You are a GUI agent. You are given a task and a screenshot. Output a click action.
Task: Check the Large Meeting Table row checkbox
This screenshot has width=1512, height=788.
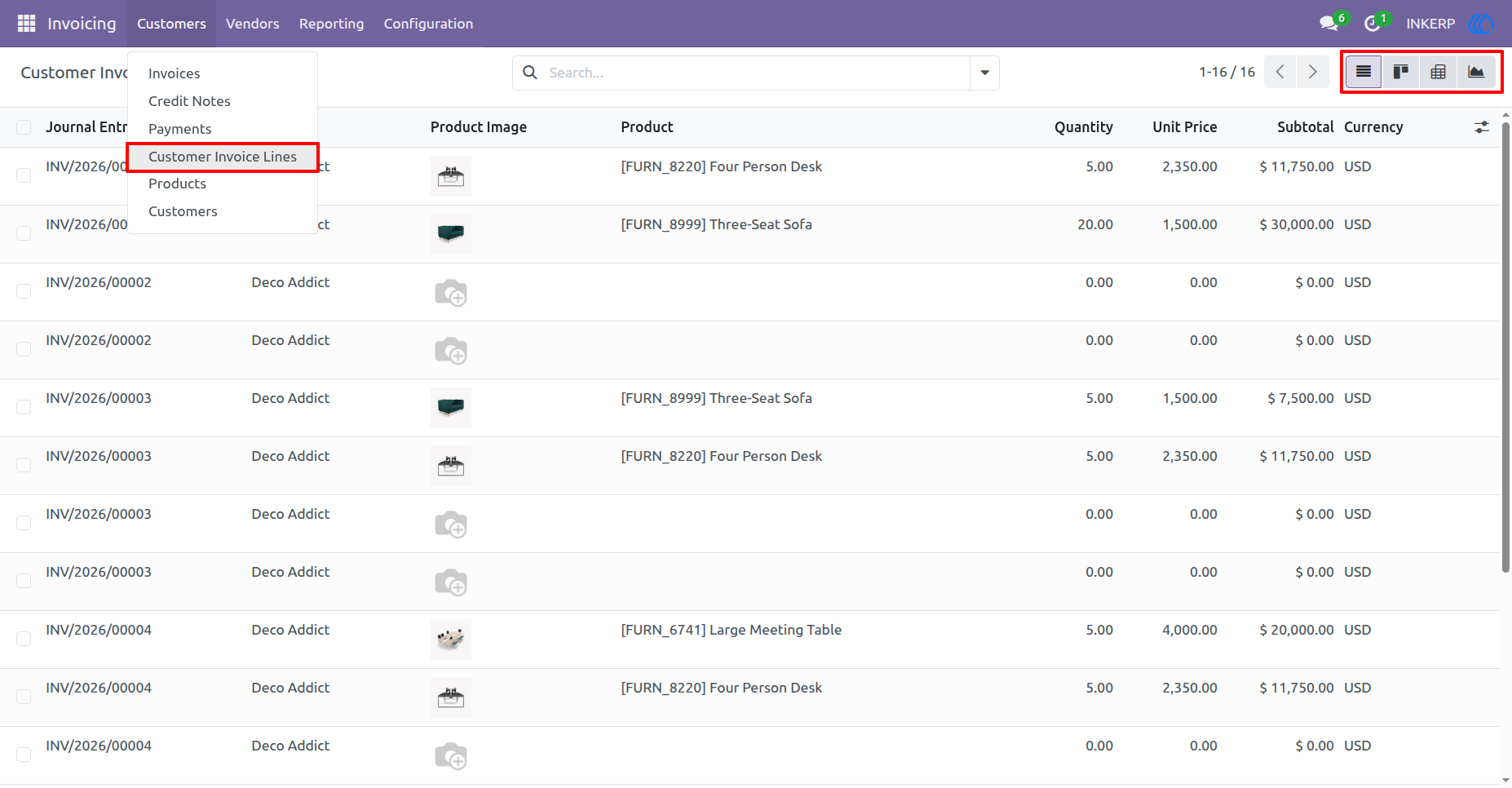(x=24, y=639)
